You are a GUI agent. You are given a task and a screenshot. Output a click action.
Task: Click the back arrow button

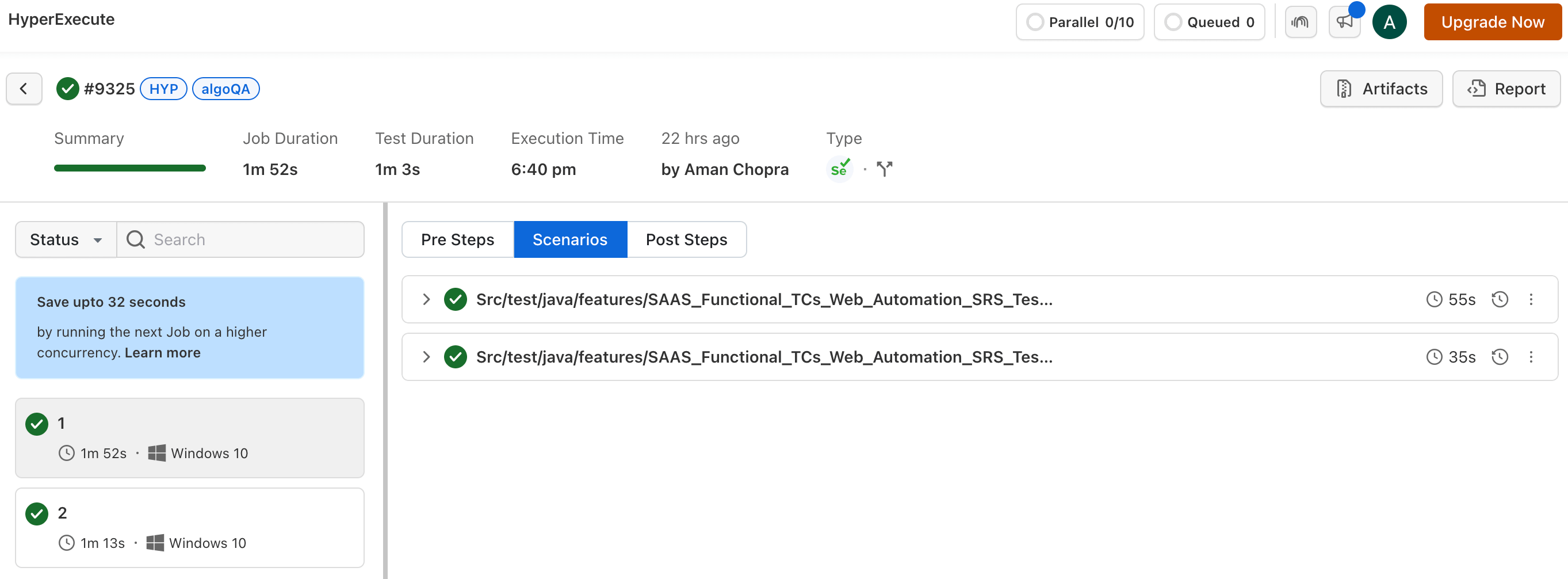tap(24, 89)
